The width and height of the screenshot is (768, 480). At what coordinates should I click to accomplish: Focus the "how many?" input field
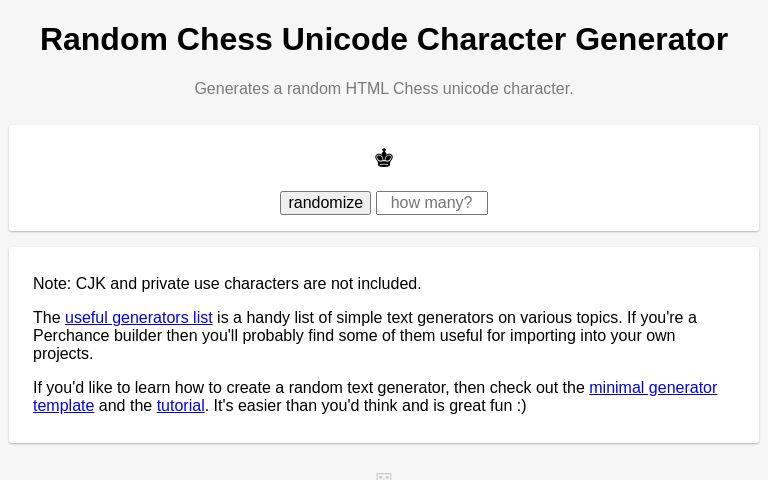click(x=431, y=203)
